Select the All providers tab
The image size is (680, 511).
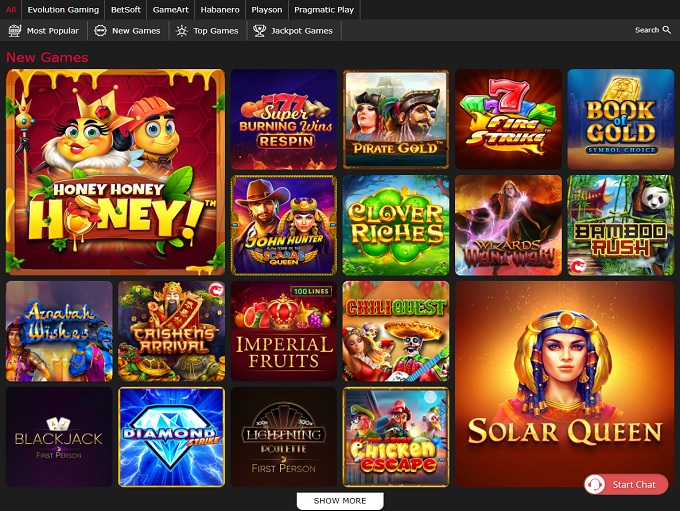pos(11,9)
